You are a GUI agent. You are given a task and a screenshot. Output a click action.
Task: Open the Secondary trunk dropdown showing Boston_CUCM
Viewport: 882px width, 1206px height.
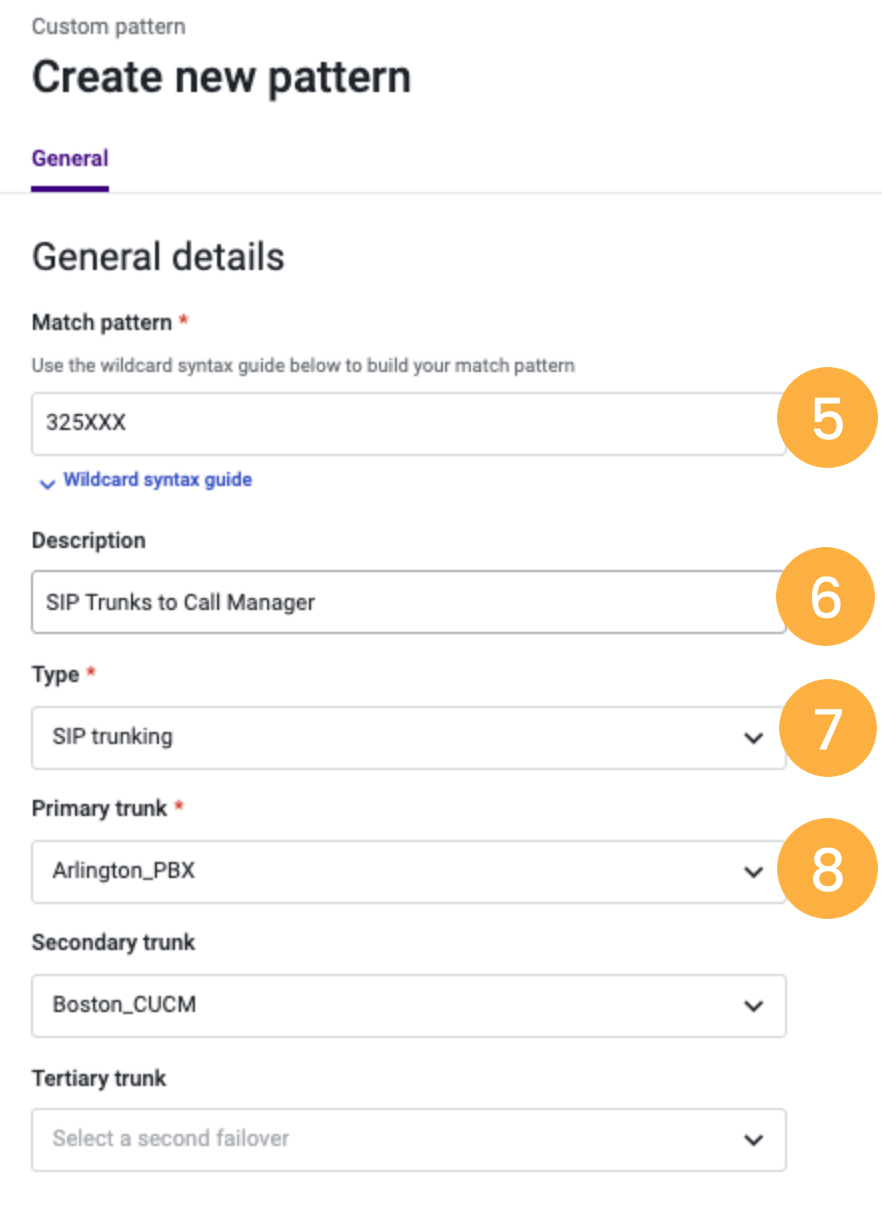(409, 1006)
